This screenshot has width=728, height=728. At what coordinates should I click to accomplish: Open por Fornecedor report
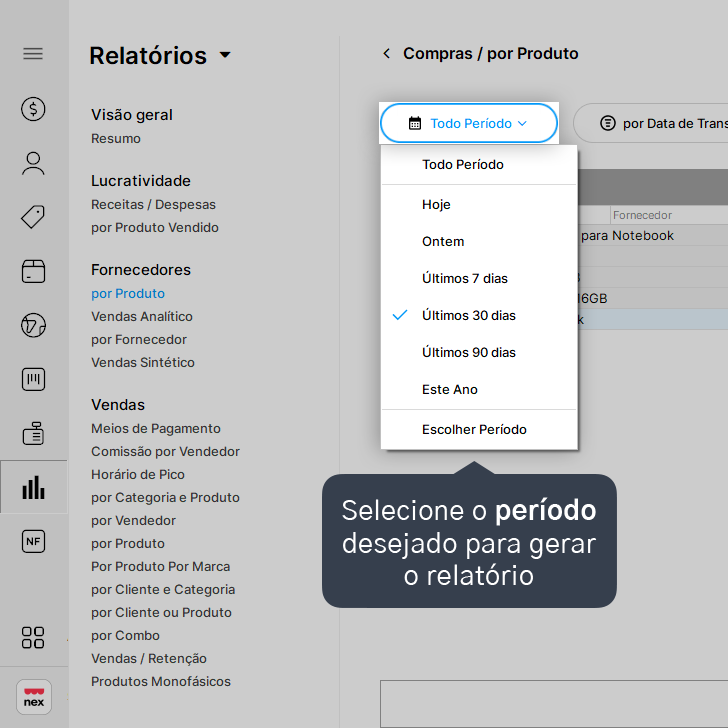139,340
